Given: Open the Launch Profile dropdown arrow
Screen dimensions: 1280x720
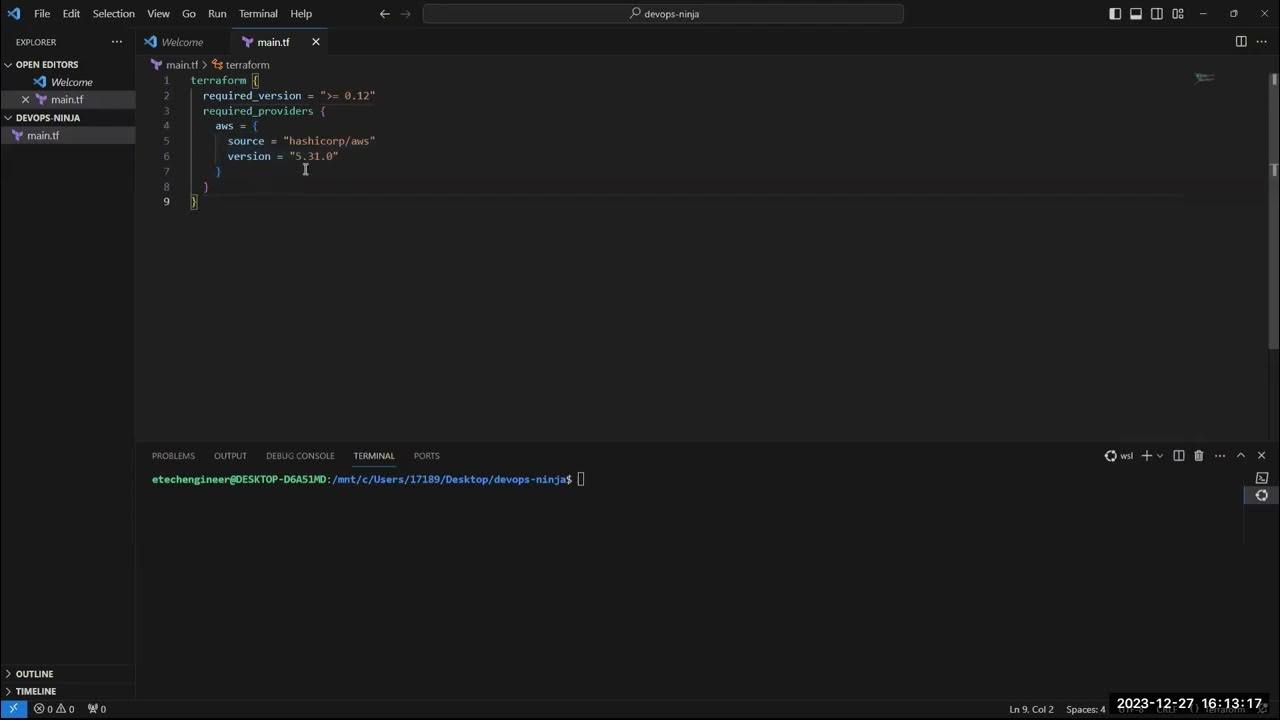Looking at the screenshot, I should click(x=1160, y=456).
